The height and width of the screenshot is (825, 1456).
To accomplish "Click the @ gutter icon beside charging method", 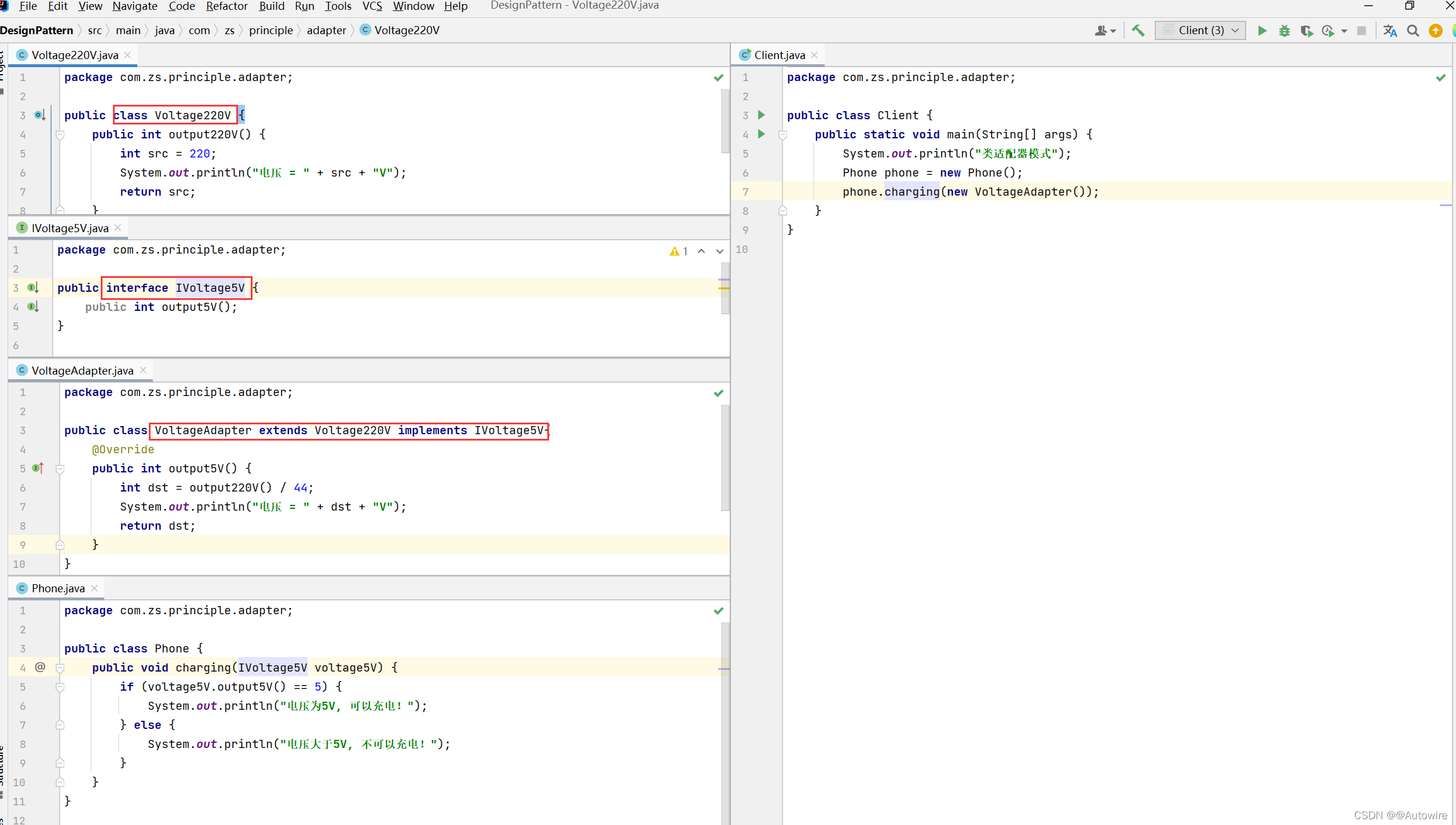I will [x=40, y=667].
